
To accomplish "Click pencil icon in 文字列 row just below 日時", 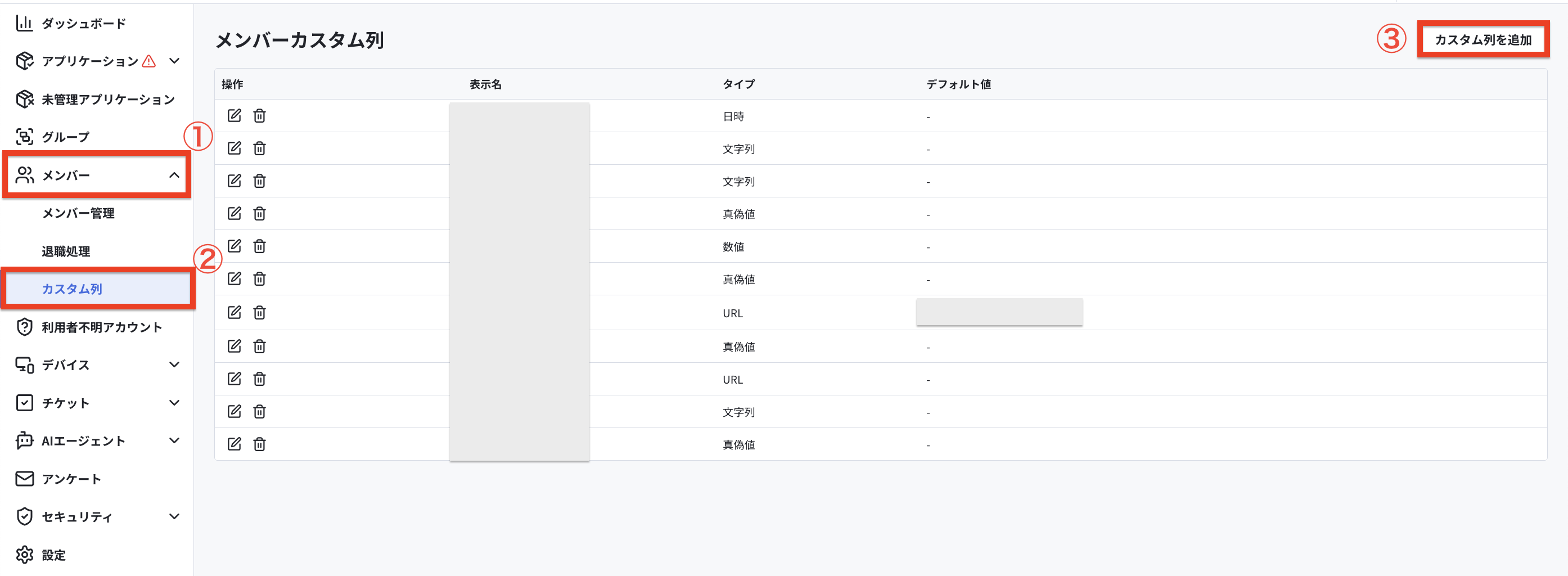I will (235, 148).
